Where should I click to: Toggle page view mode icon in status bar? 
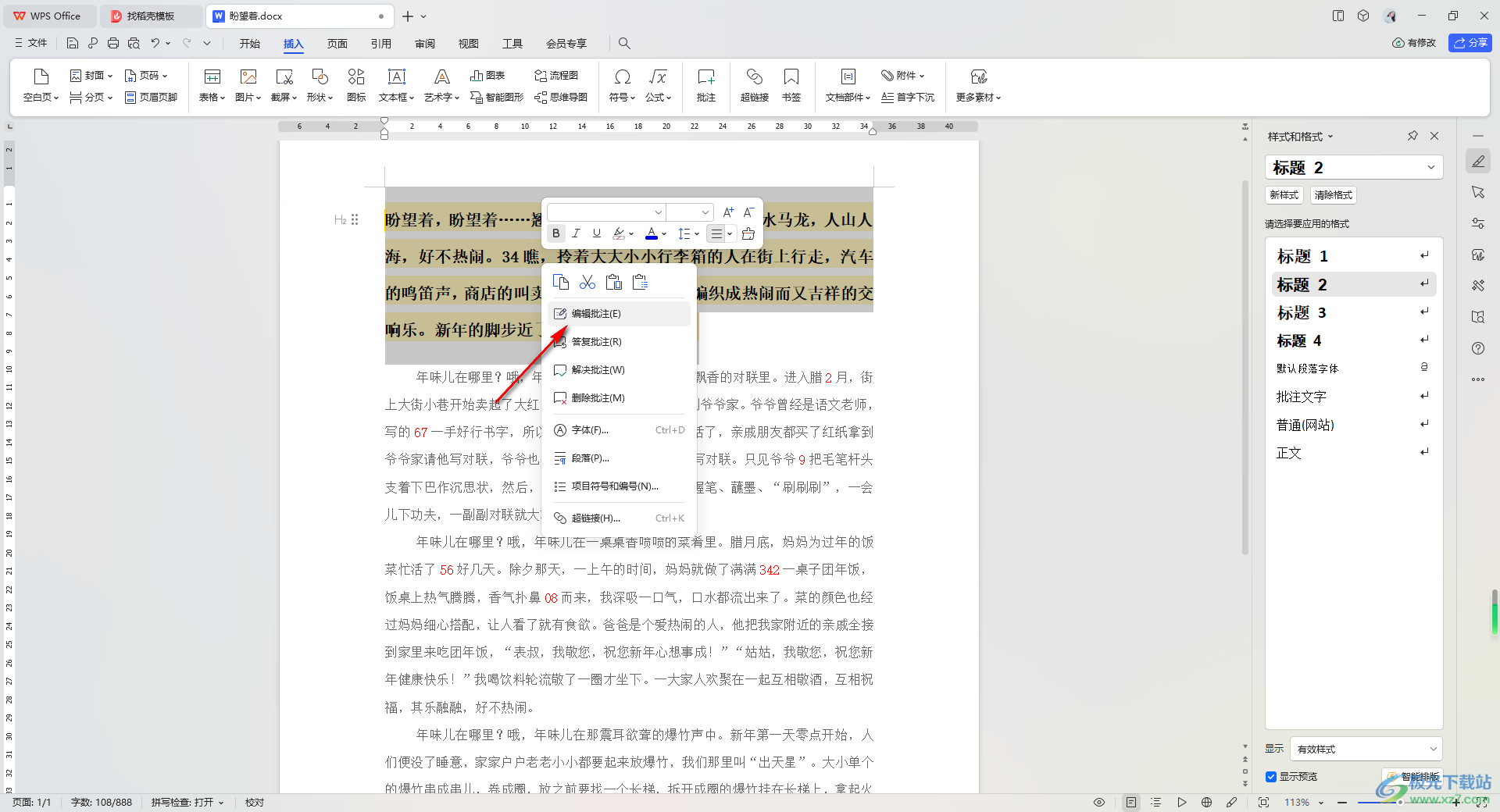1131,802
